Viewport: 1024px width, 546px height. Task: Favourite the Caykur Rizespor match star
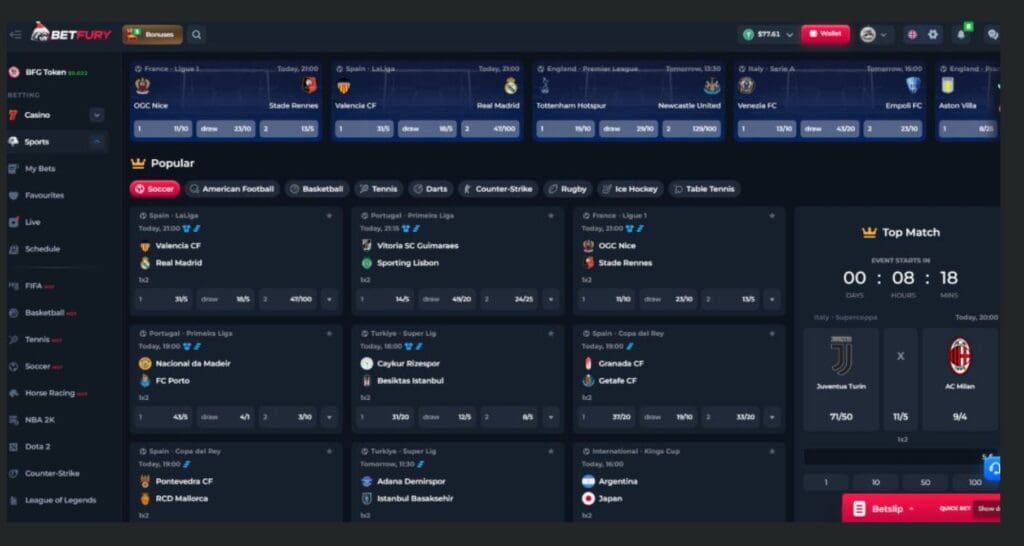pos(551,333)
